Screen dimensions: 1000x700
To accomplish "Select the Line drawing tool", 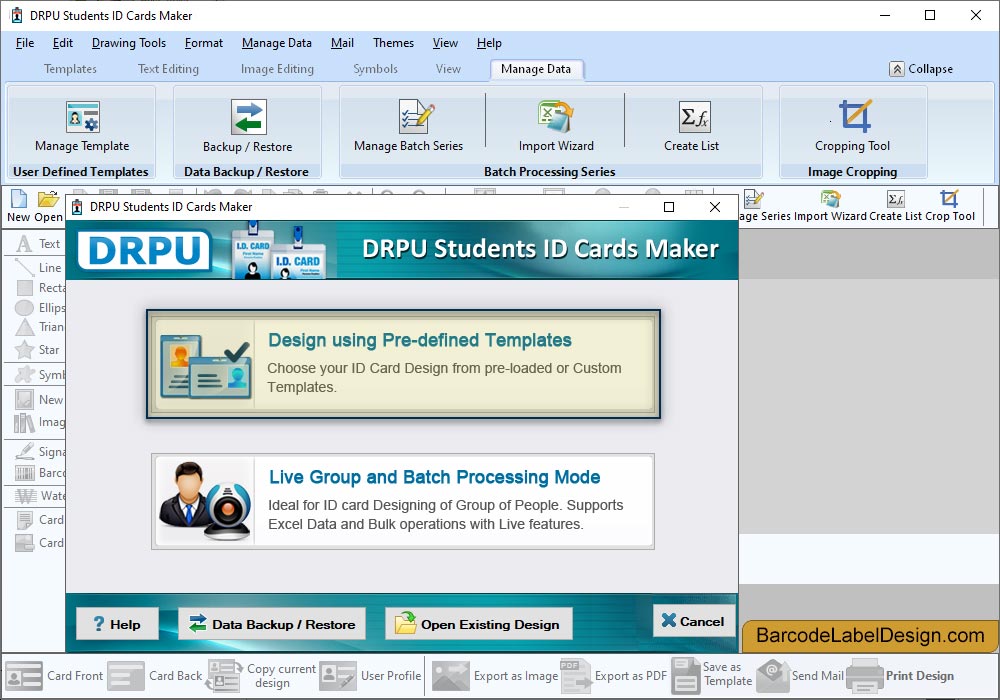I will pyautogui.click(x=38, y=268).
